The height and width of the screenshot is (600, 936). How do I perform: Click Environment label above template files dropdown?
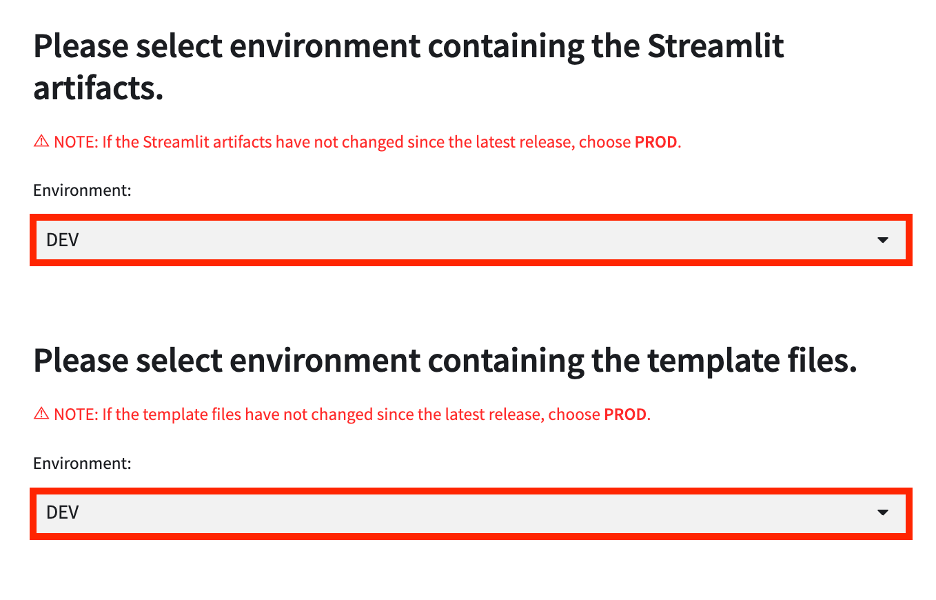click(82, 463)
